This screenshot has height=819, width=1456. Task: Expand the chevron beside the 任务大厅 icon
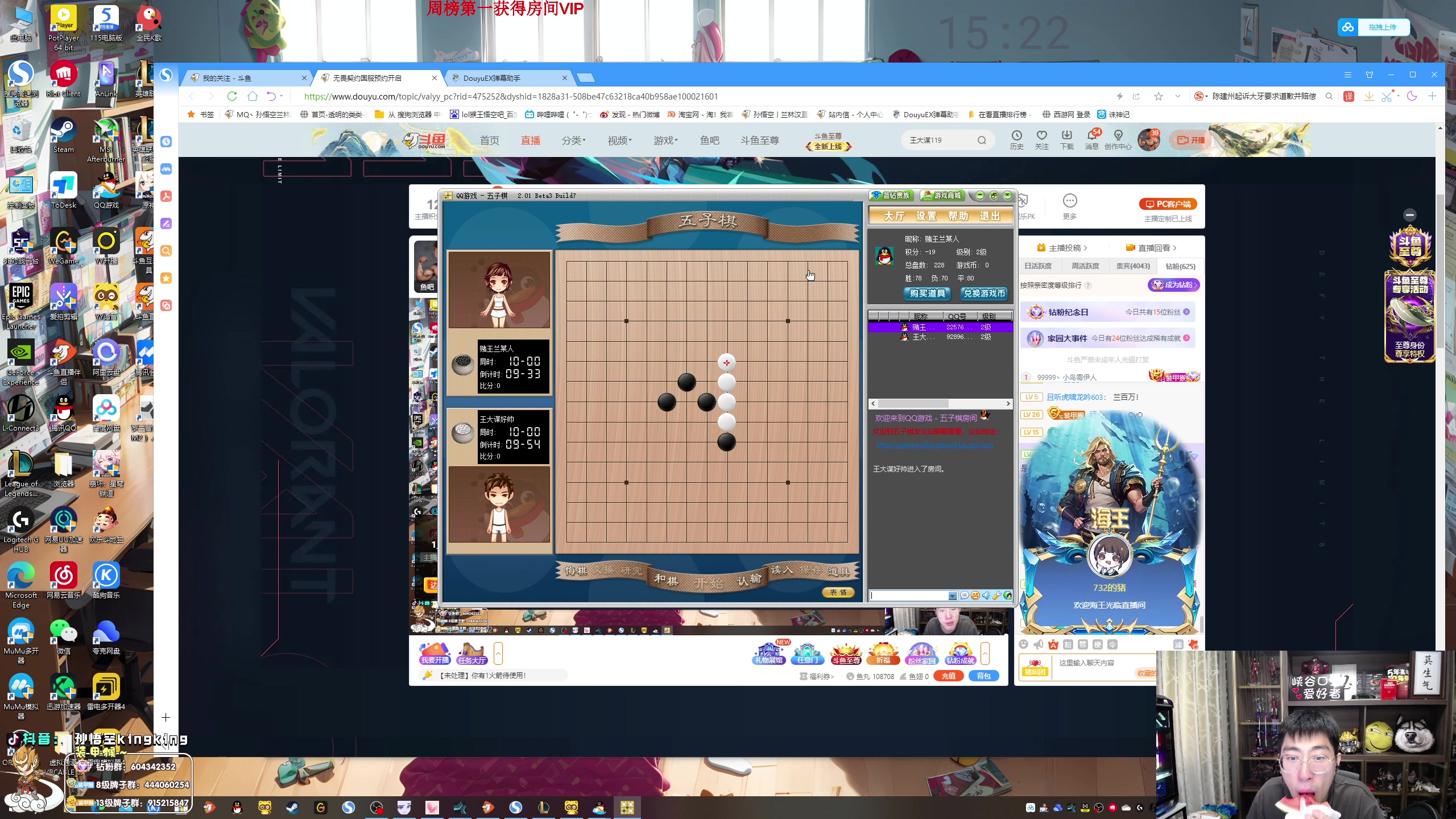(x=498, y=653)
